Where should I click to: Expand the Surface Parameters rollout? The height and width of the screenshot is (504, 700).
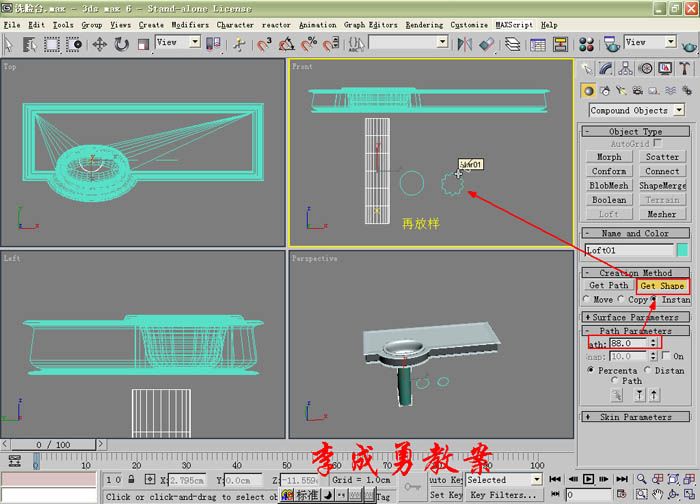(x=636, y=317)
